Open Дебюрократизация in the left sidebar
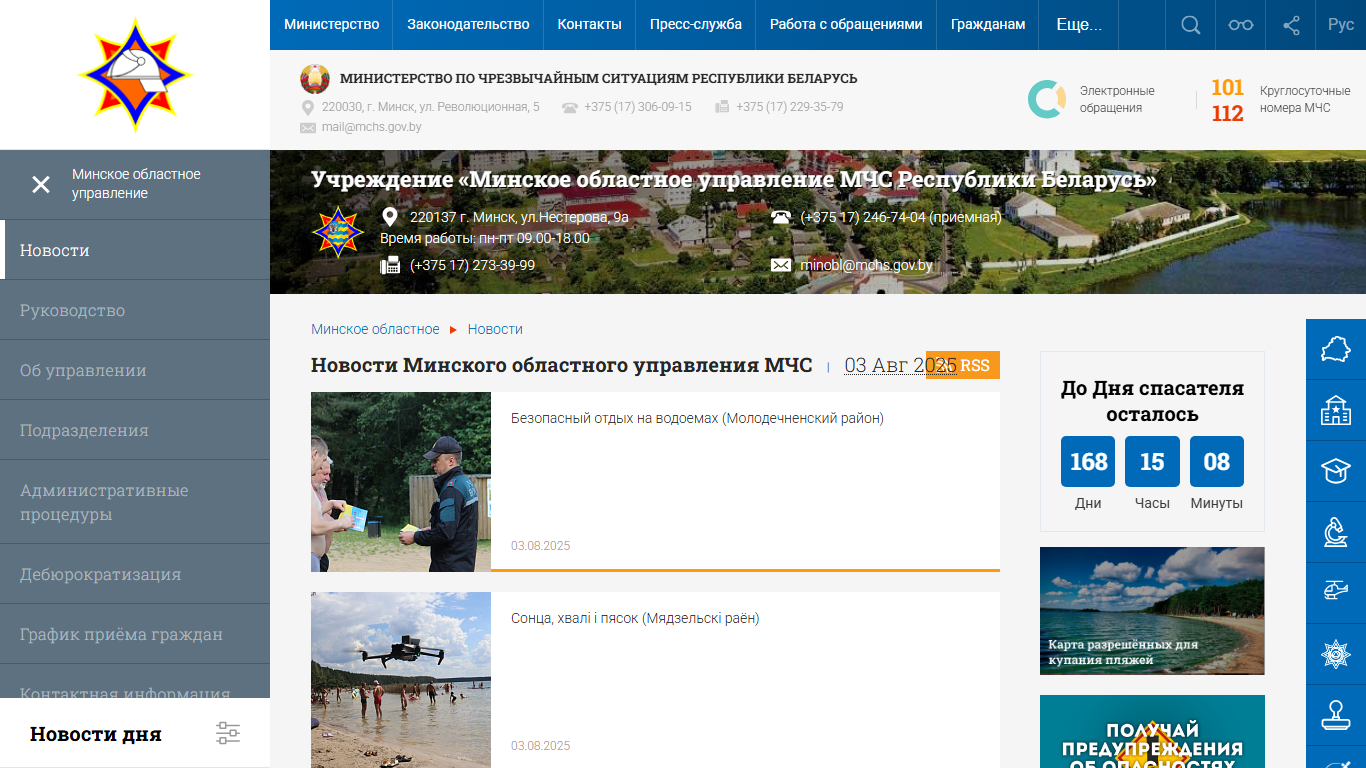The width and height of the screenshot is (1366, 768). (135, 574)
